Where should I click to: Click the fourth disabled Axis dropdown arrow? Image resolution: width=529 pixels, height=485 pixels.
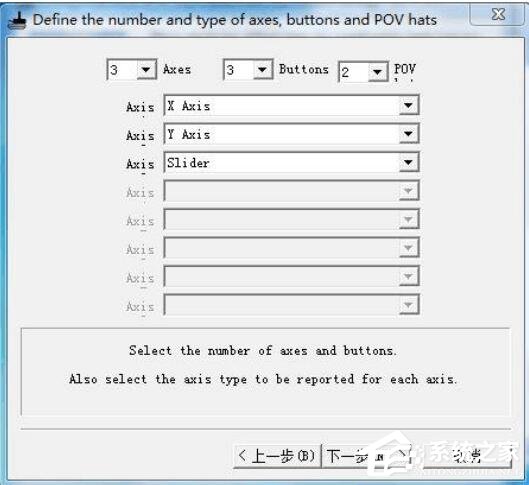pos(408,191)
